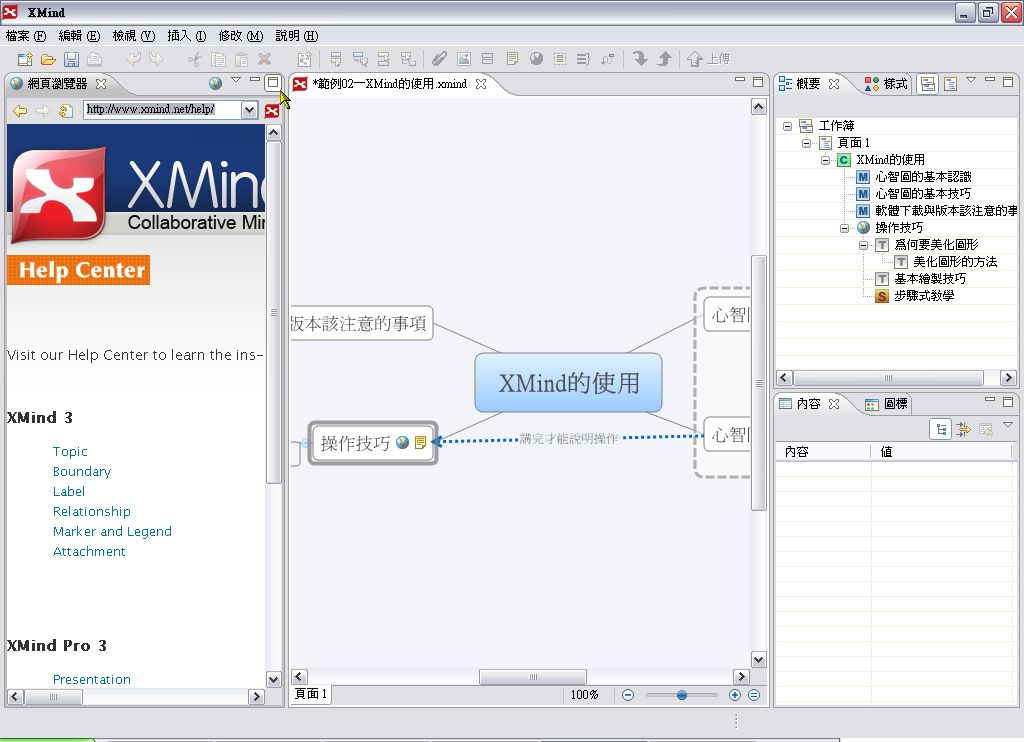Toggle show-workbook mode button in outline panel

point(927,84)
